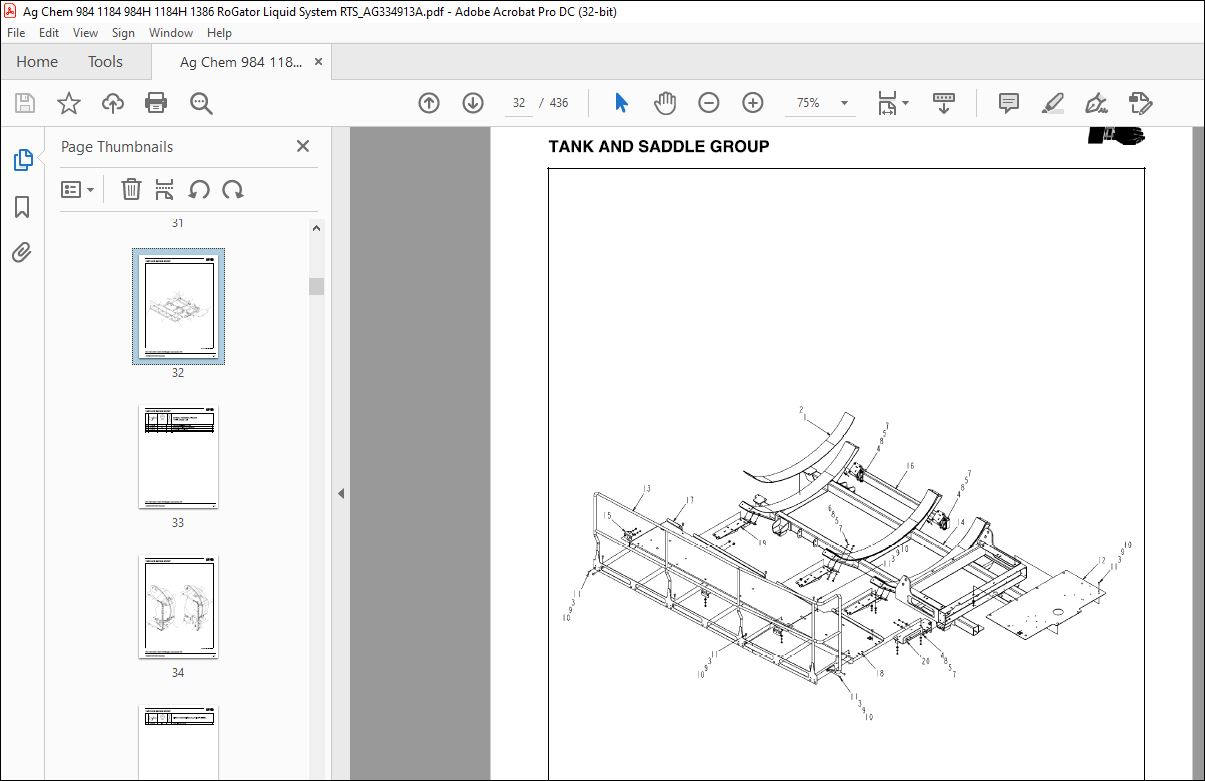
Task: Select page 34 thumbnail
Action: (178, 607)
